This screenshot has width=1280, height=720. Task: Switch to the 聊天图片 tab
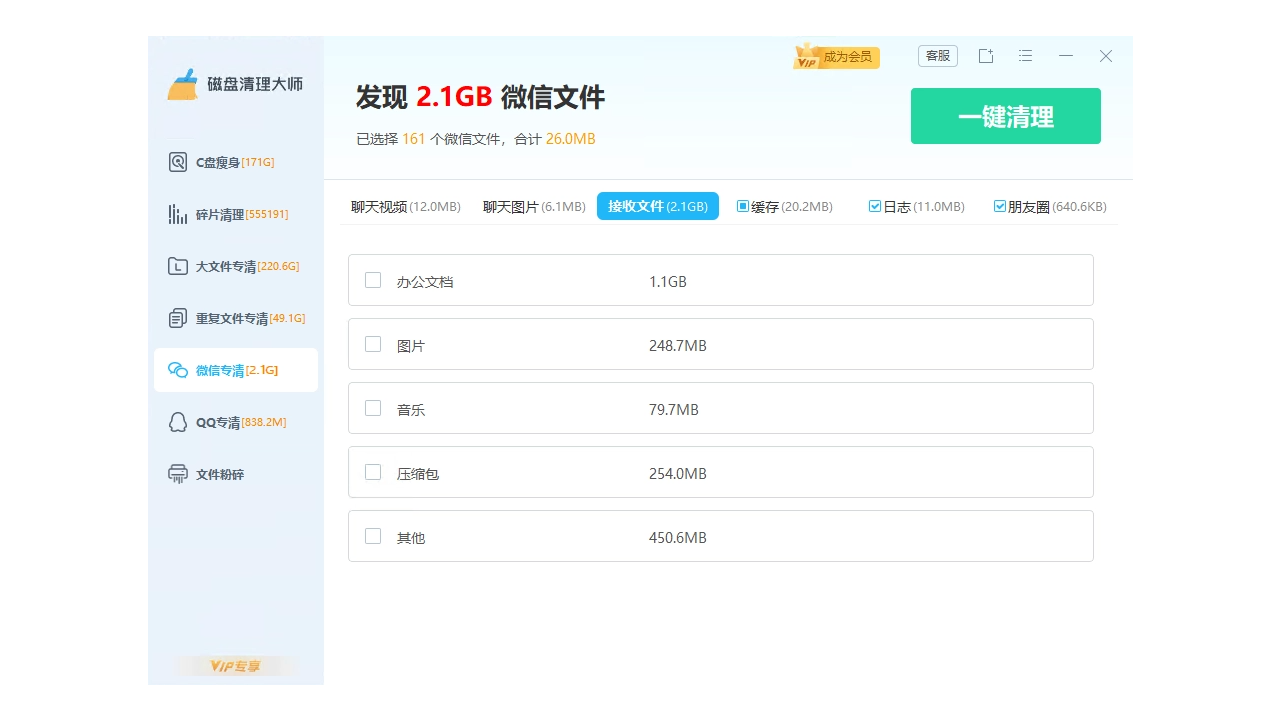pyautogui.click(x=533, y=205)
